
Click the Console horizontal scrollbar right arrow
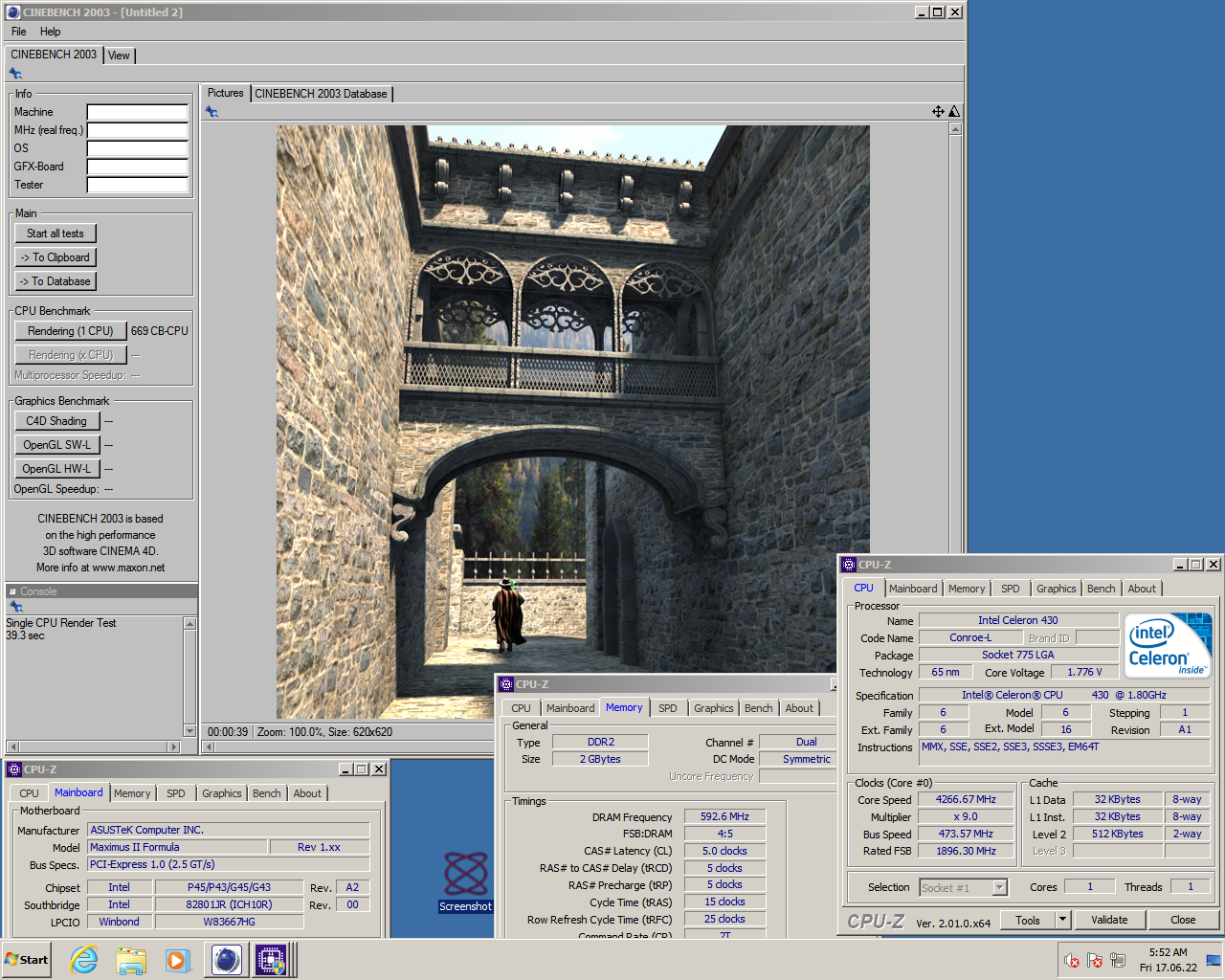point(173,746)
